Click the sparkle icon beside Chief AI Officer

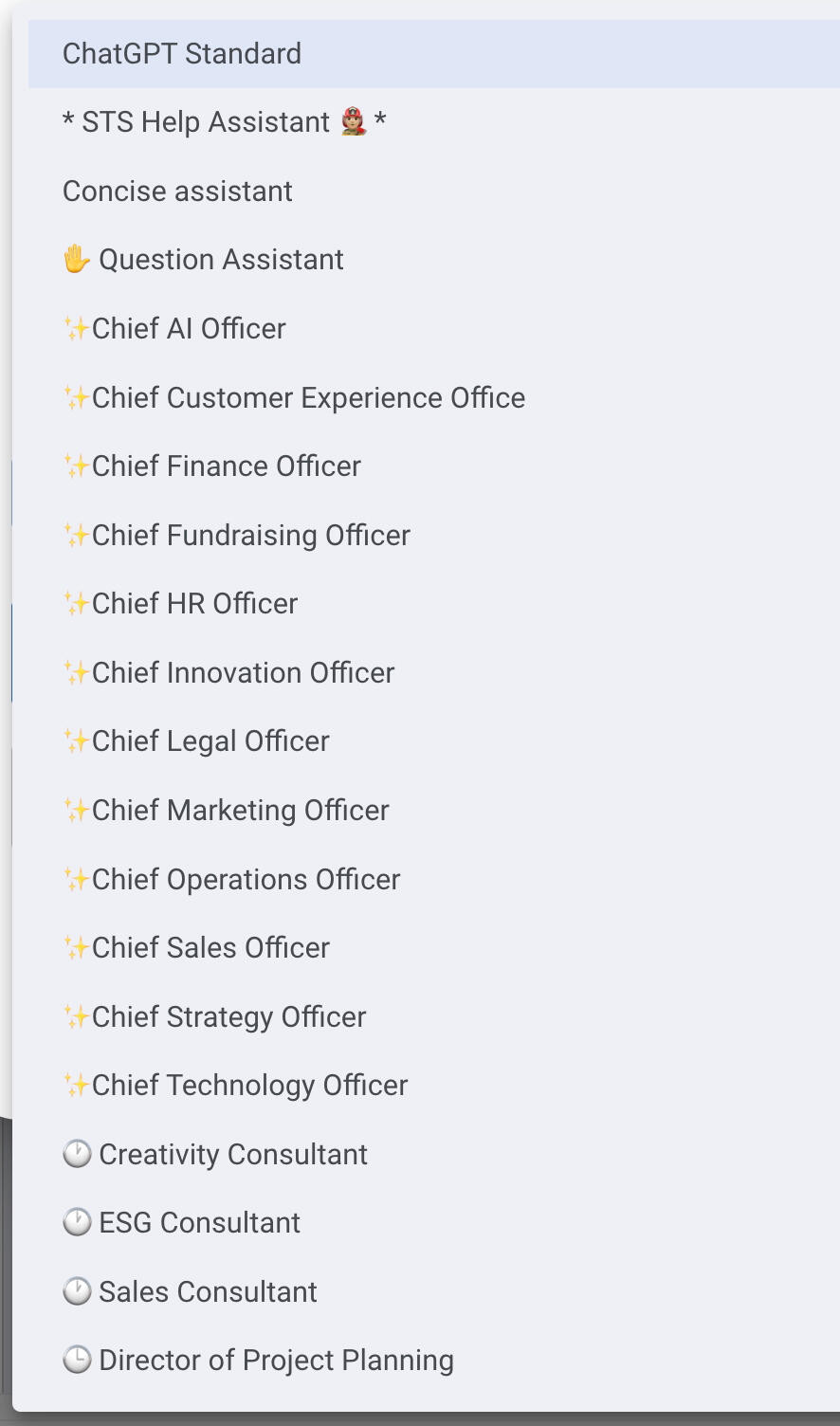[76, 329]
